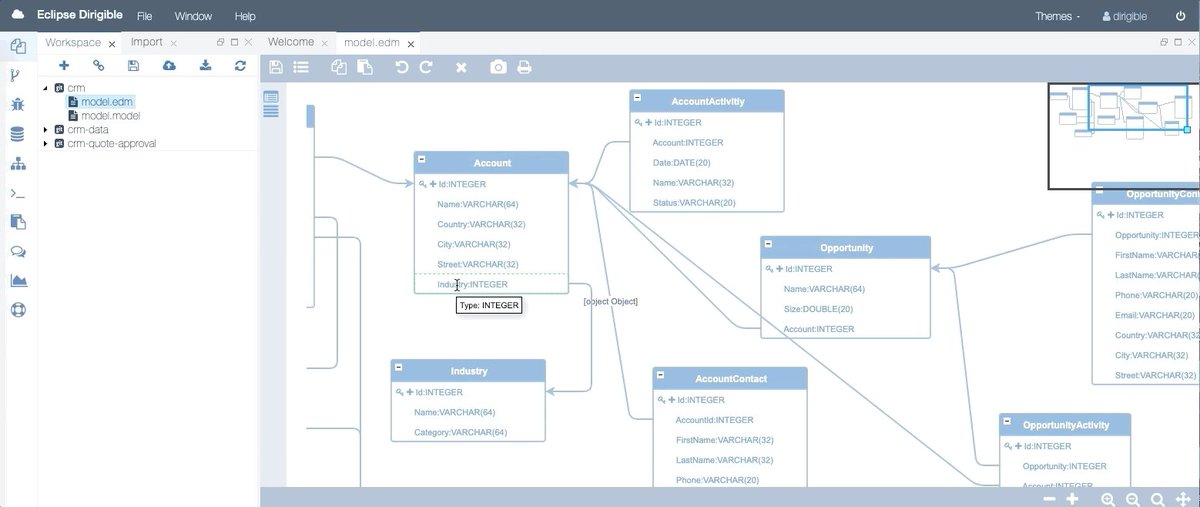Select Category:VARCHAR(64) in Industry entity
The image size is (1200, 507).
(x=461, y=433)
